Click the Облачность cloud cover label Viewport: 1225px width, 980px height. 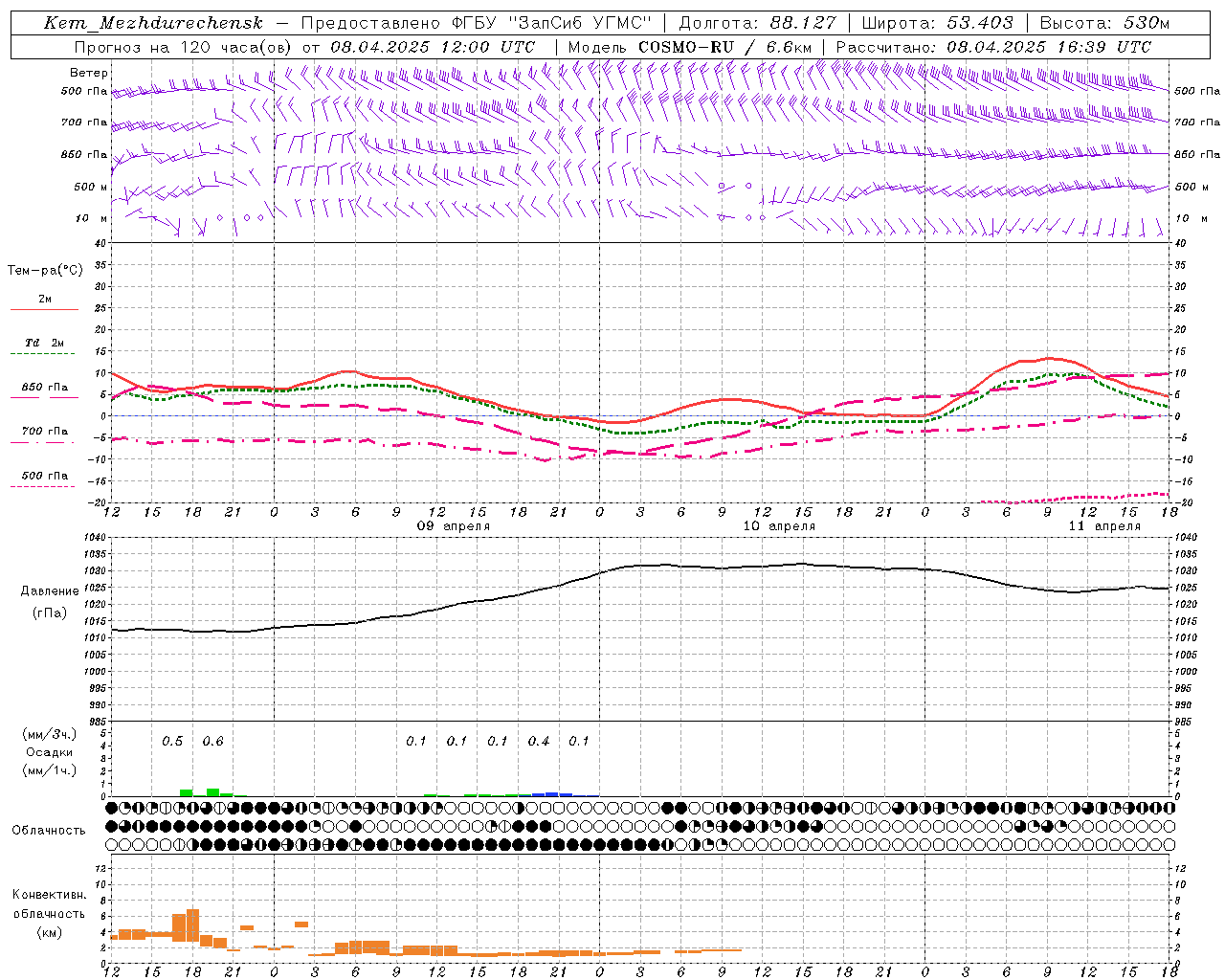point(49,830)
